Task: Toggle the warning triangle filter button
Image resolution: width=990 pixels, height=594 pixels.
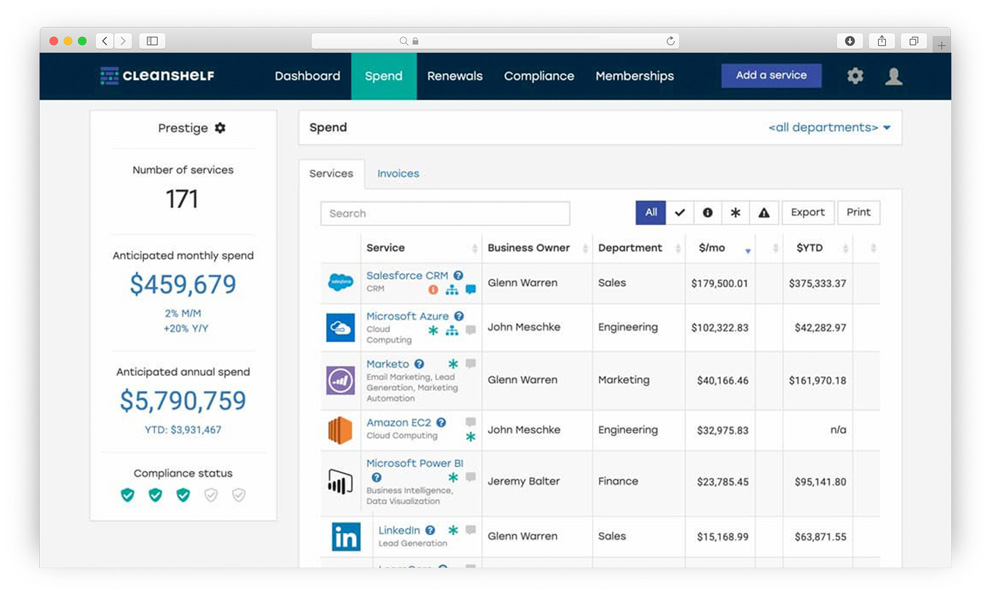Action: pyautogui.click(x=764, y=213)
